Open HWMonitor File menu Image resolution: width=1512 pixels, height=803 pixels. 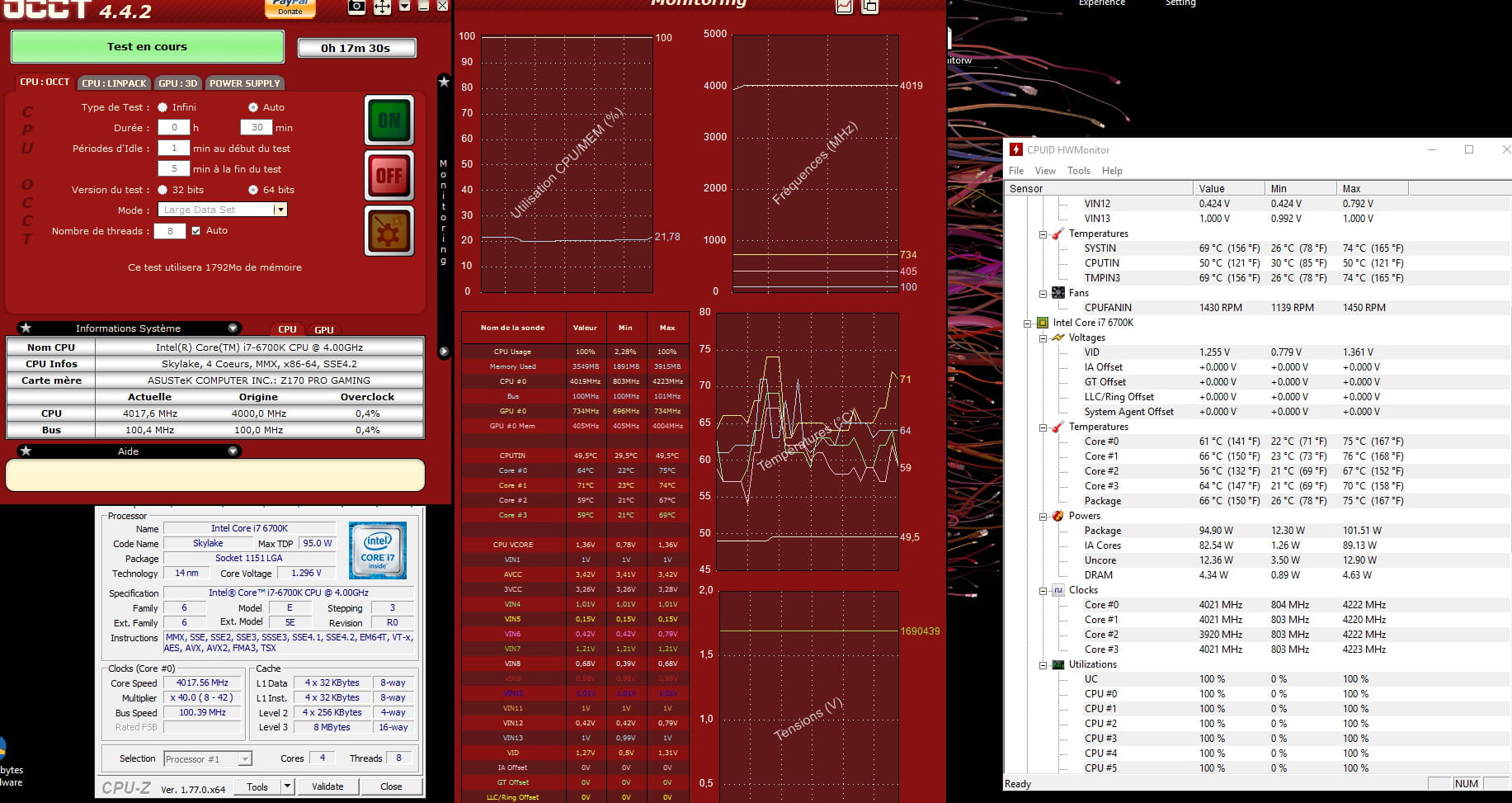[1016, 171]
